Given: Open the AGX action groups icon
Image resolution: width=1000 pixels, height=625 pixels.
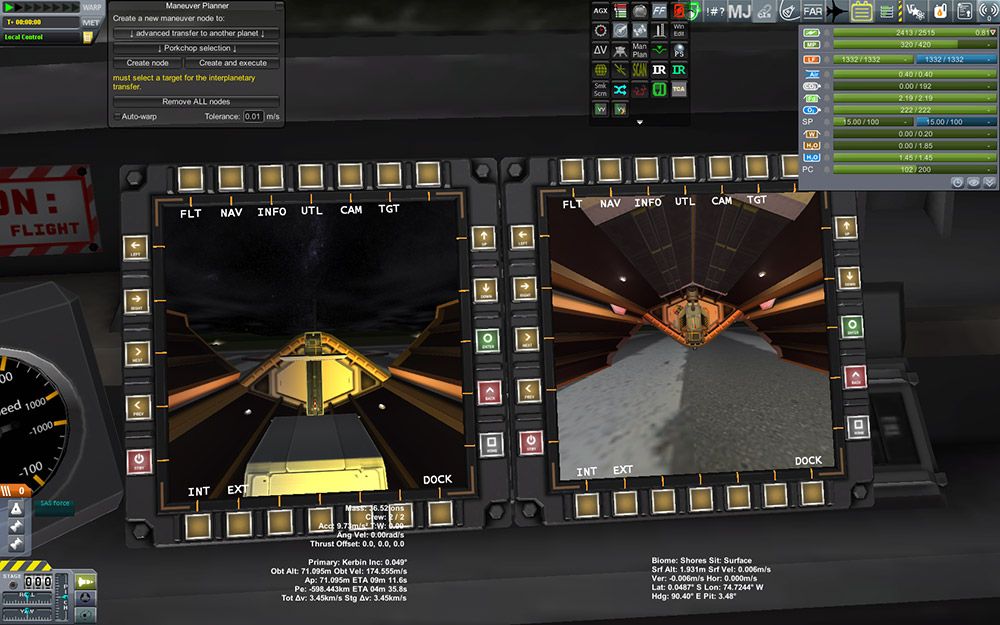Looking at the screenshot, I should click(x=600, y=11).
